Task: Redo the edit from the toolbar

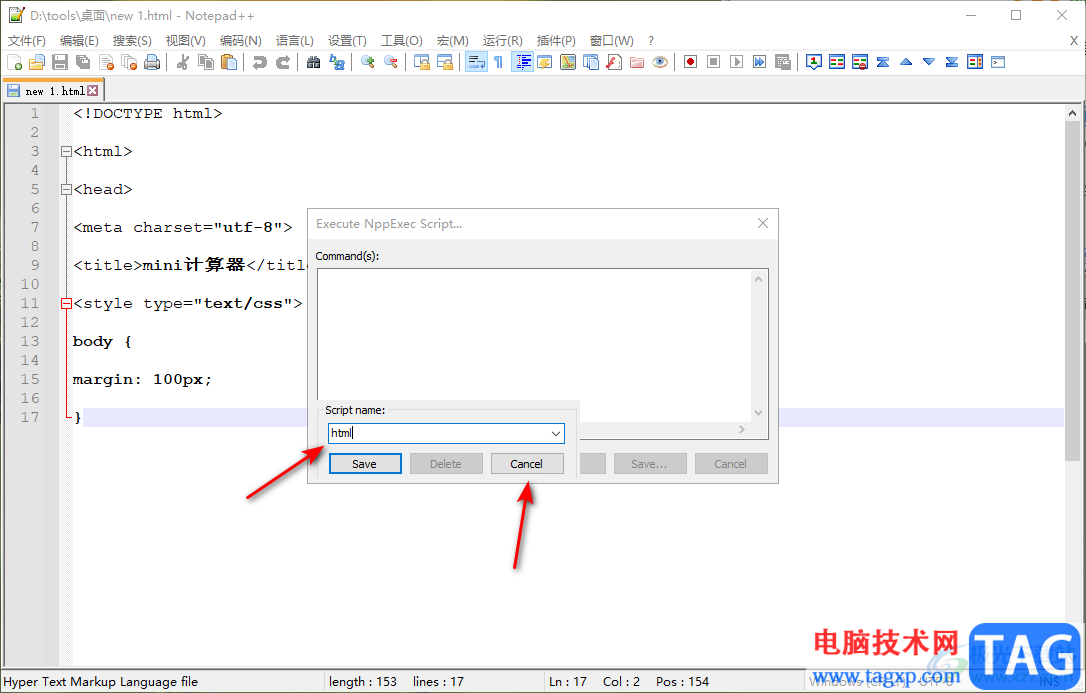Action: (283, 62)
